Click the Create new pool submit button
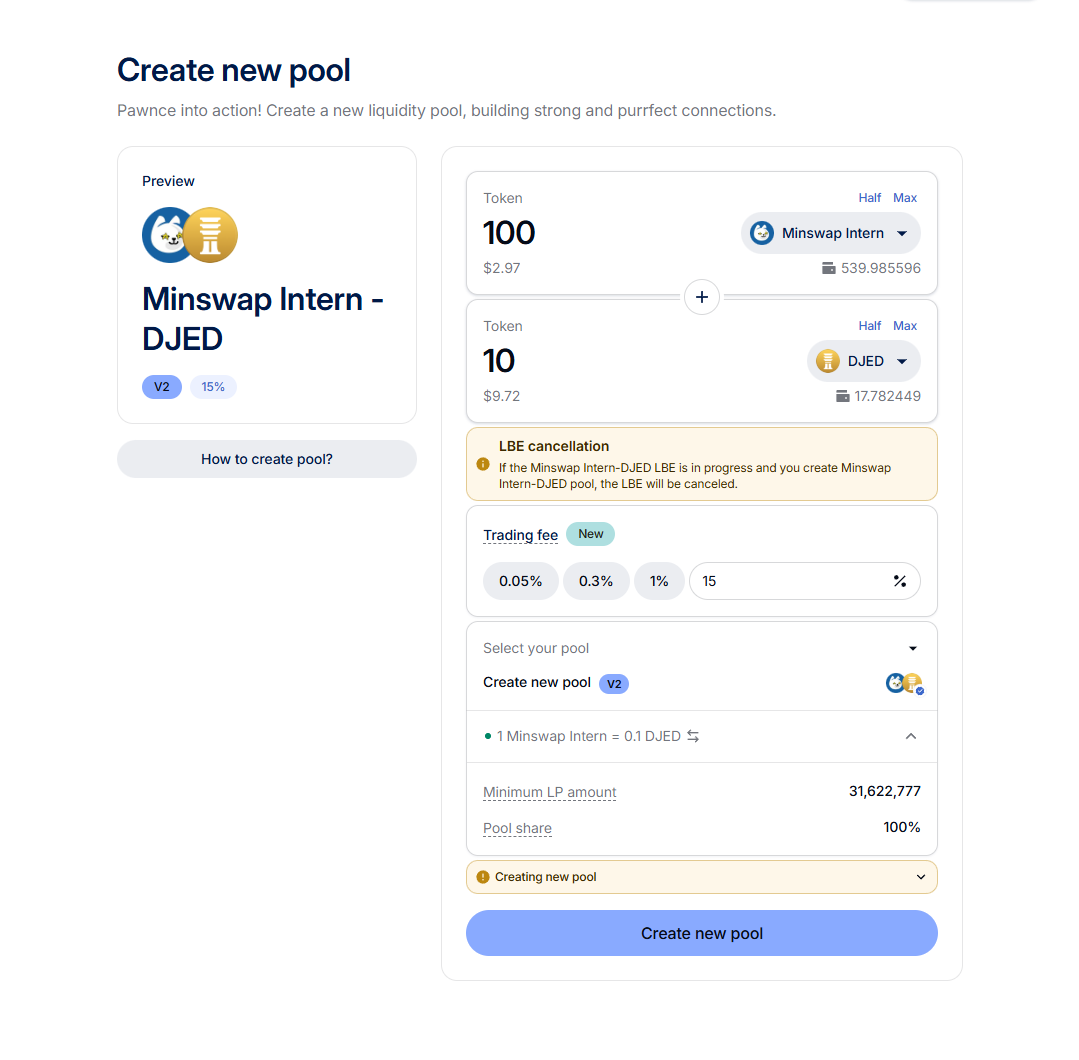This screenshot has height=1060, width=1079. coord(702,933)
